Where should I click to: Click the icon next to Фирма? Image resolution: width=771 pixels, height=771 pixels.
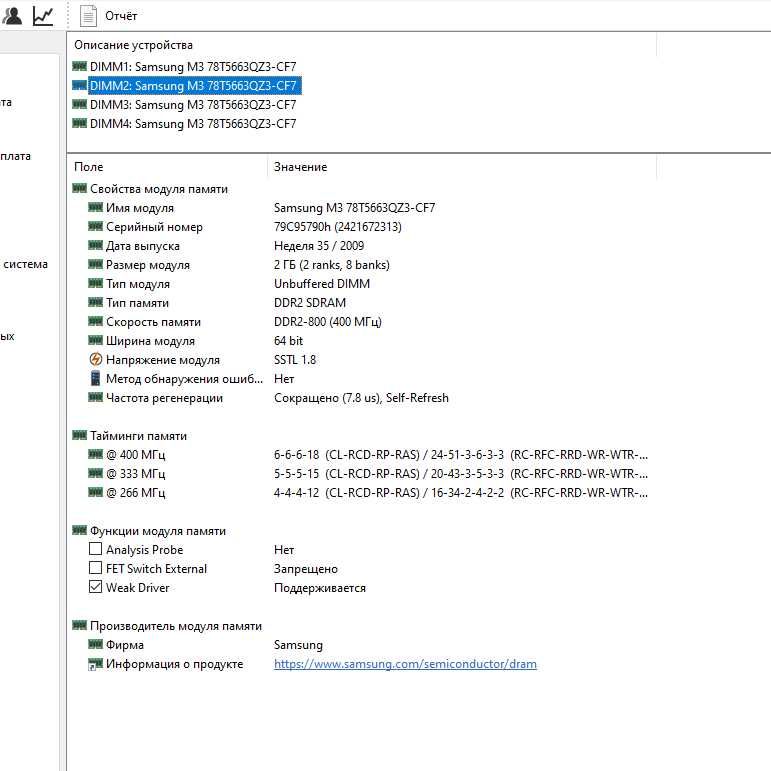[95, 644]
